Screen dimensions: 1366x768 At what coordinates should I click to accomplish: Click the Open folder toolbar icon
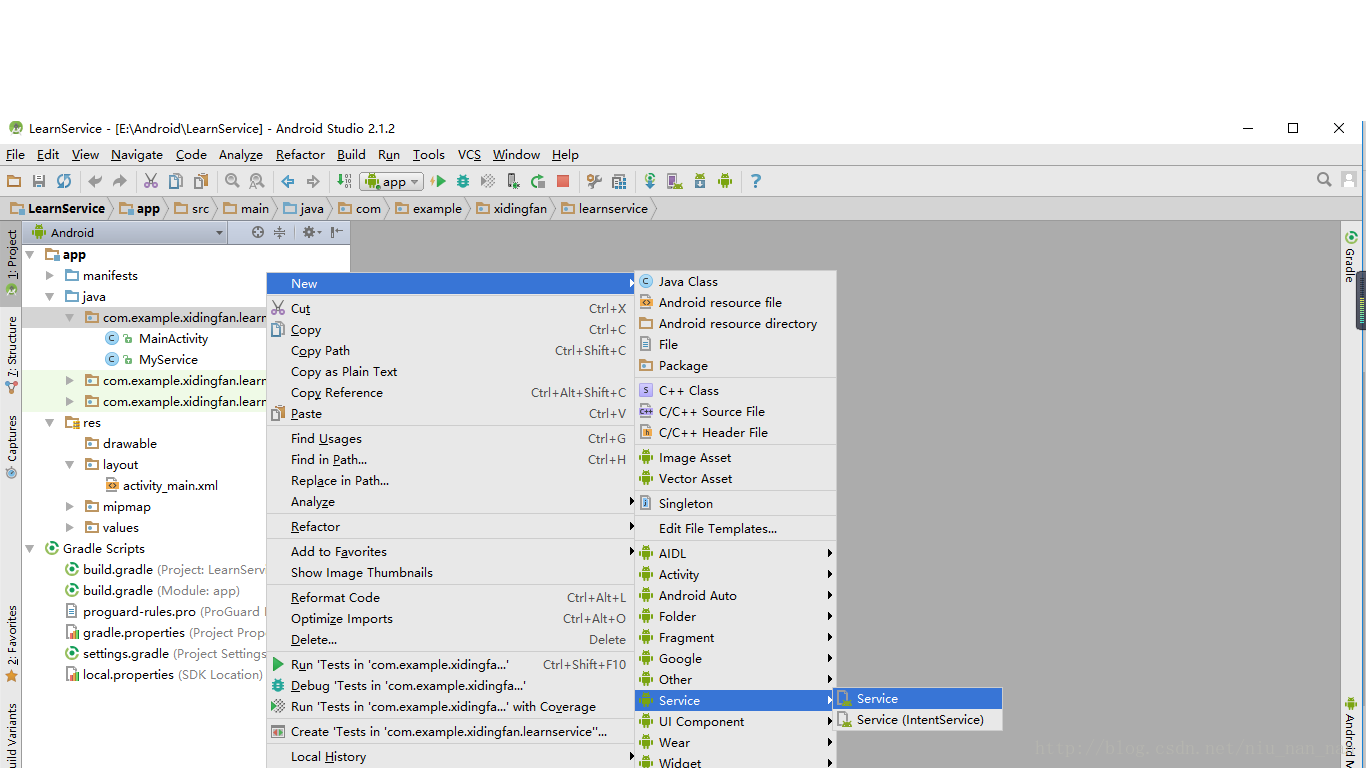click(14, 181)
